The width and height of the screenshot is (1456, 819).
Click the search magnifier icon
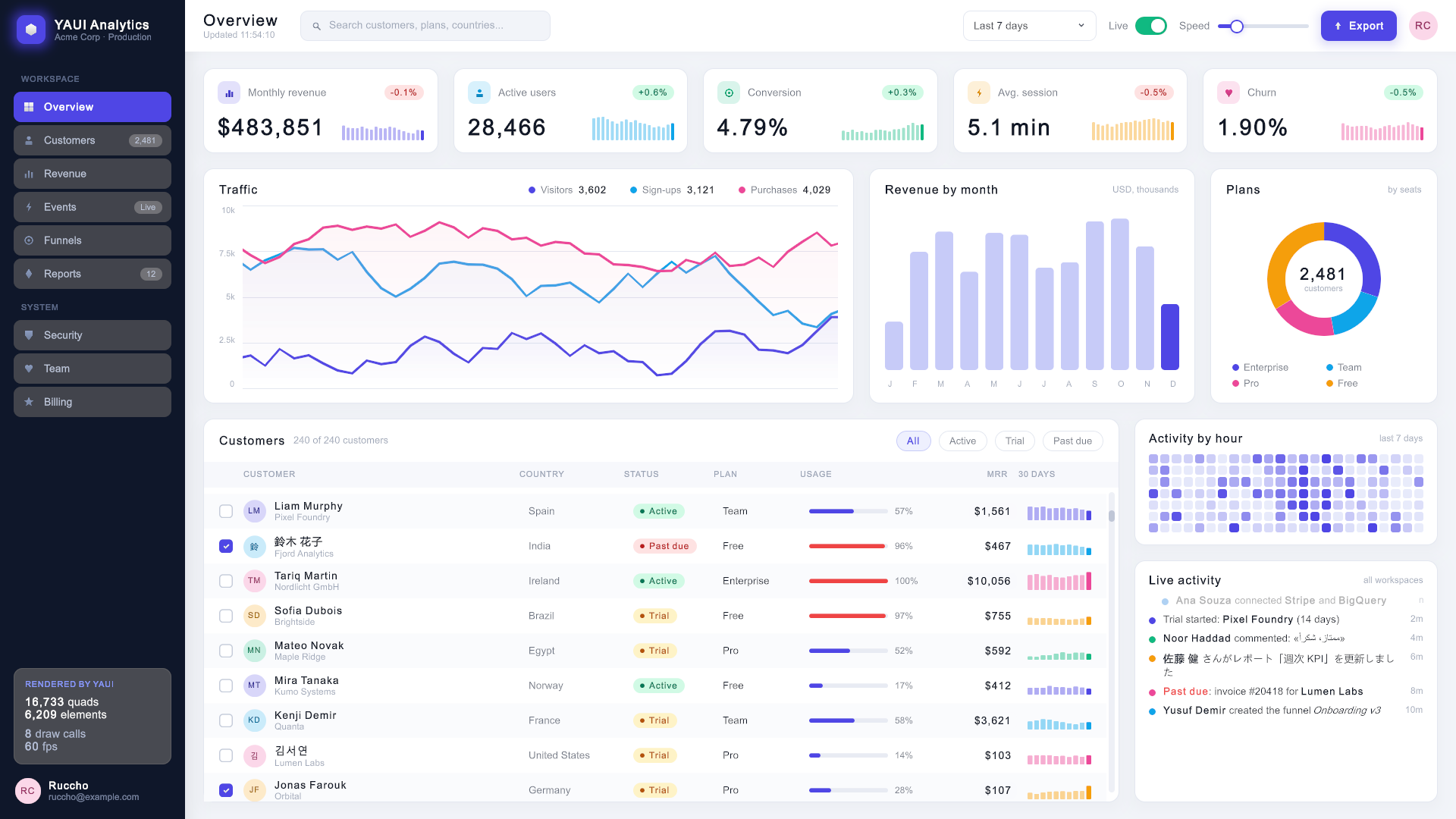coord(317,26)
